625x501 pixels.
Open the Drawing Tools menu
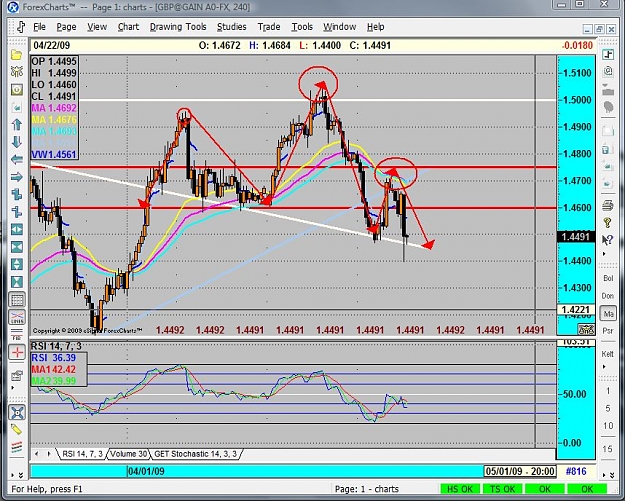[178, 27]
